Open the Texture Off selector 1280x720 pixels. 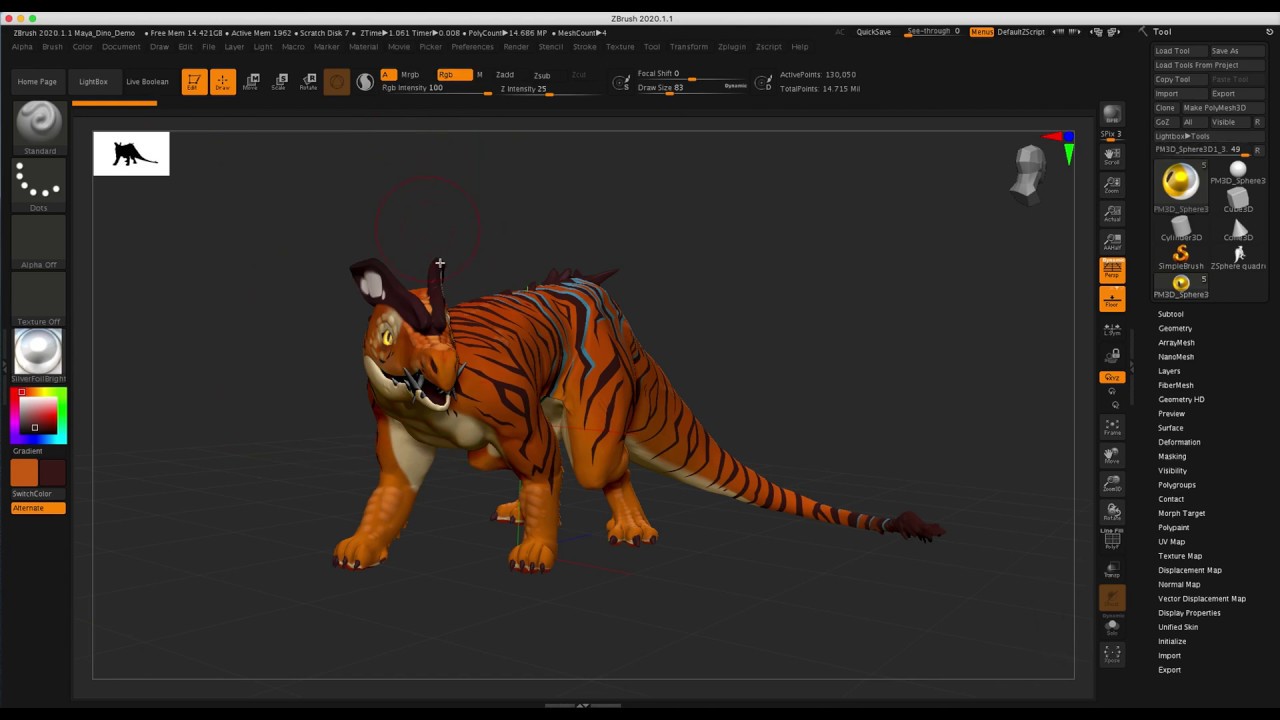(39, 299)
